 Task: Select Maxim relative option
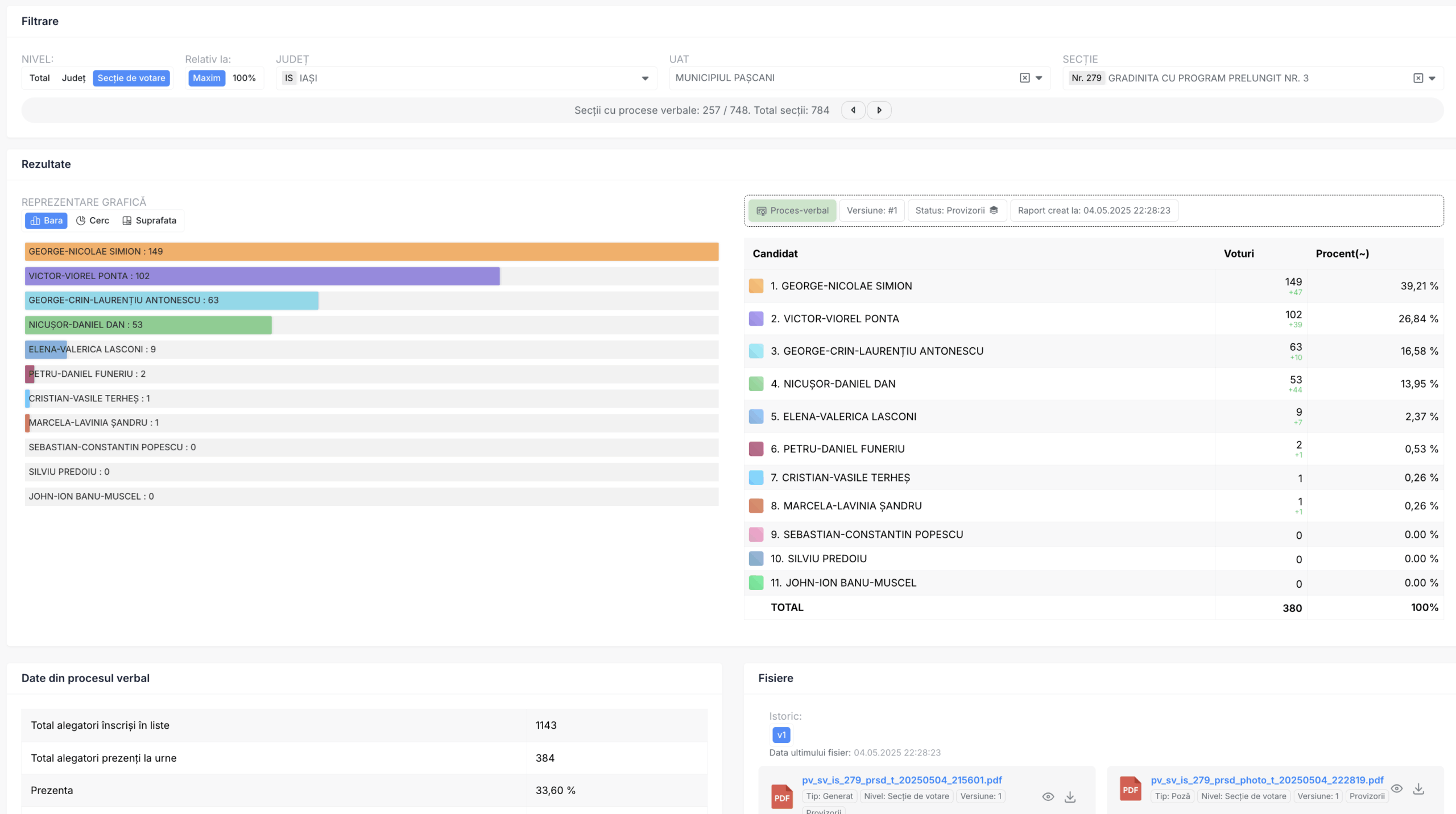click(206, 78)
